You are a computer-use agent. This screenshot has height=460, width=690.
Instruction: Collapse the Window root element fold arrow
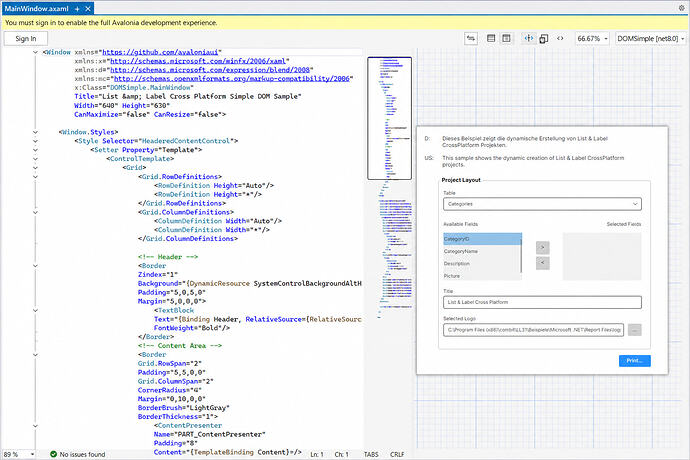click(35, 52)
